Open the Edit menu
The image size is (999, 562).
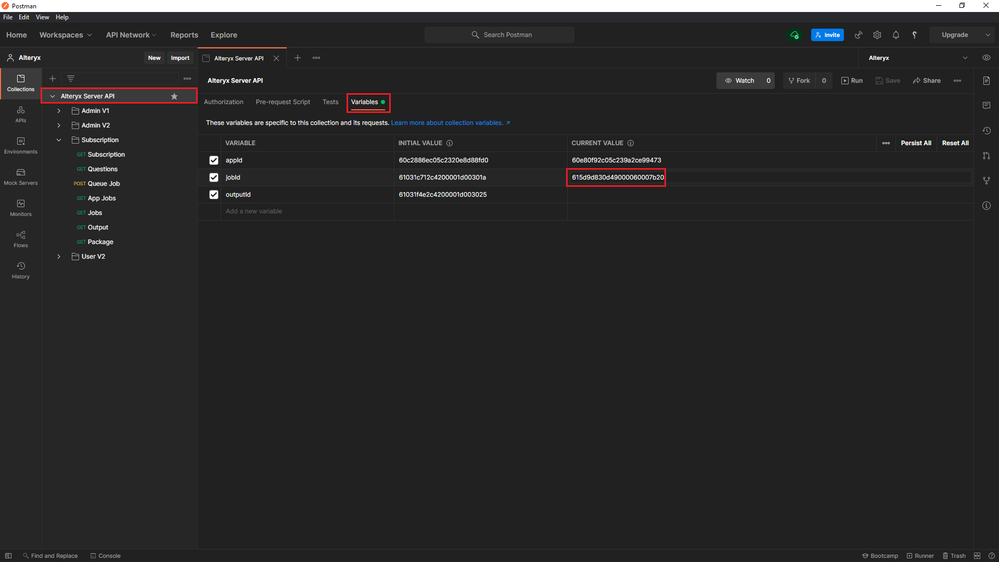pos(24,17)
